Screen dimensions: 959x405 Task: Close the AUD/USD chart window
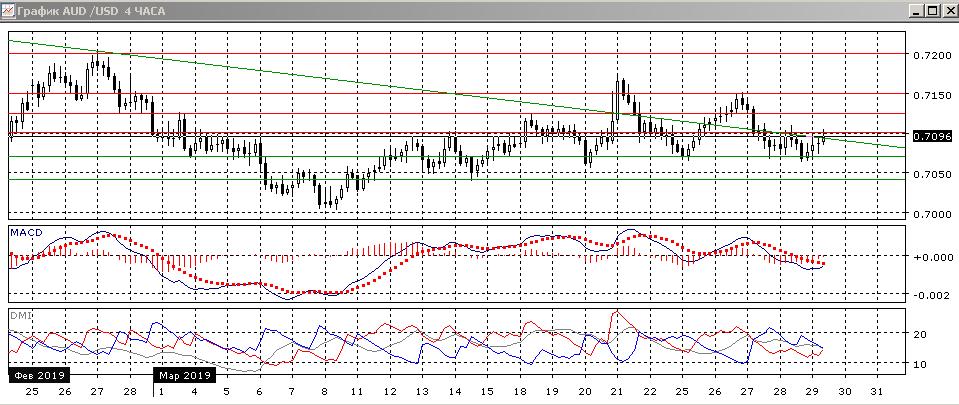pyautogui.click(x=948, y=10)
